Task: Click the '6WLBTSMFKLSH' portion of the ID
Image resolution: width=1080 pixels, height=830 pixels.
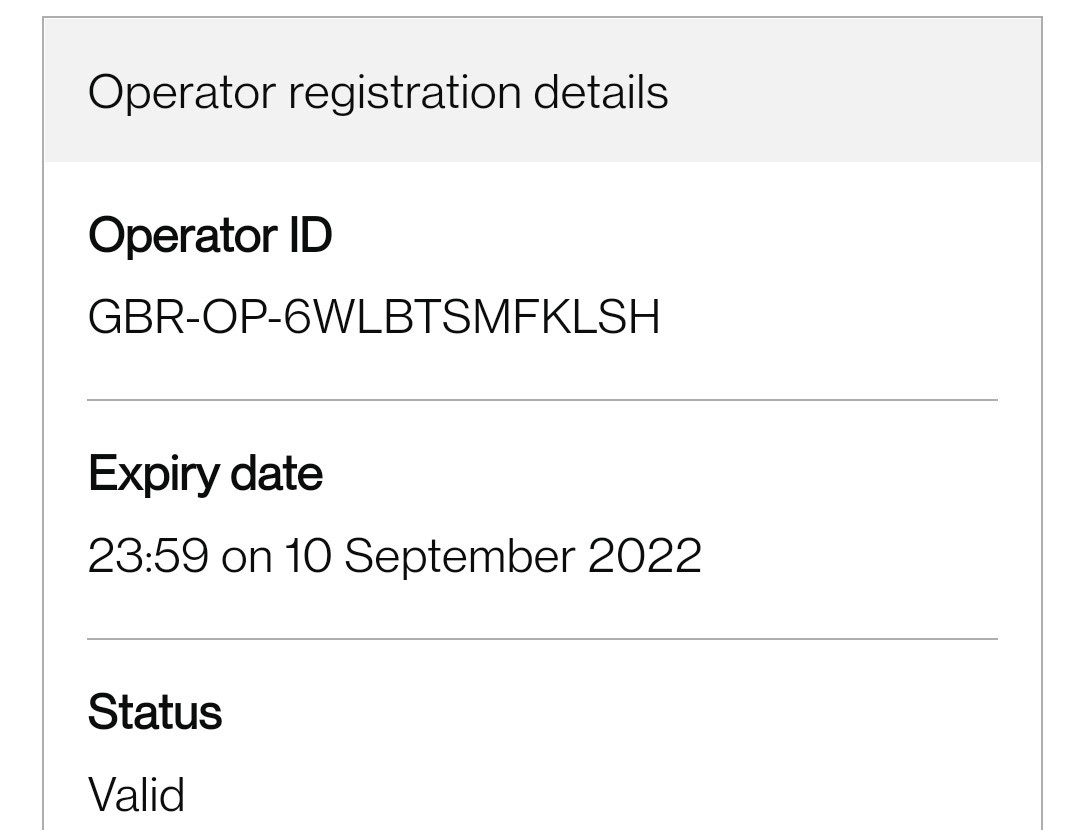Action: (472, 317)
